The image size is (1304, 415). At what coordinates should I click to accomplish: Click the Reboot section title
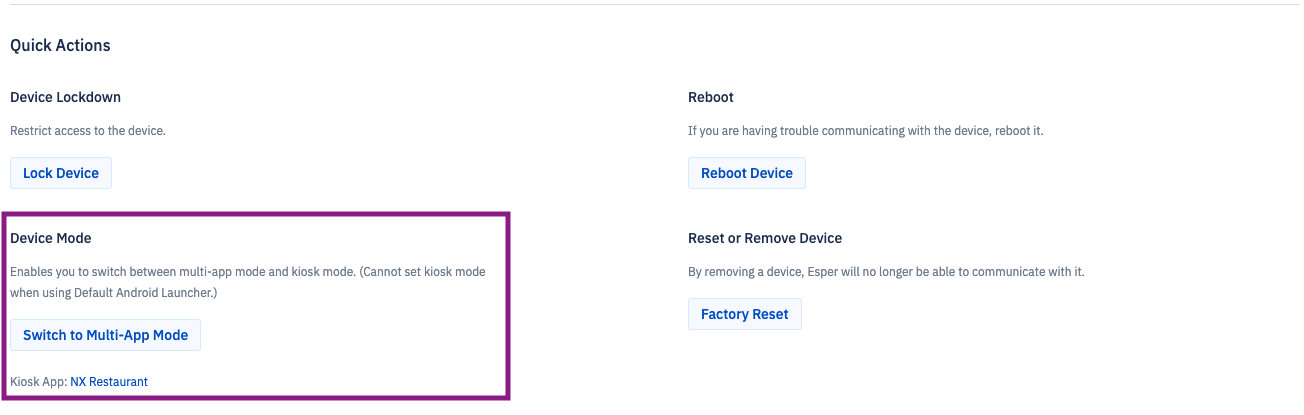(711, 97)
